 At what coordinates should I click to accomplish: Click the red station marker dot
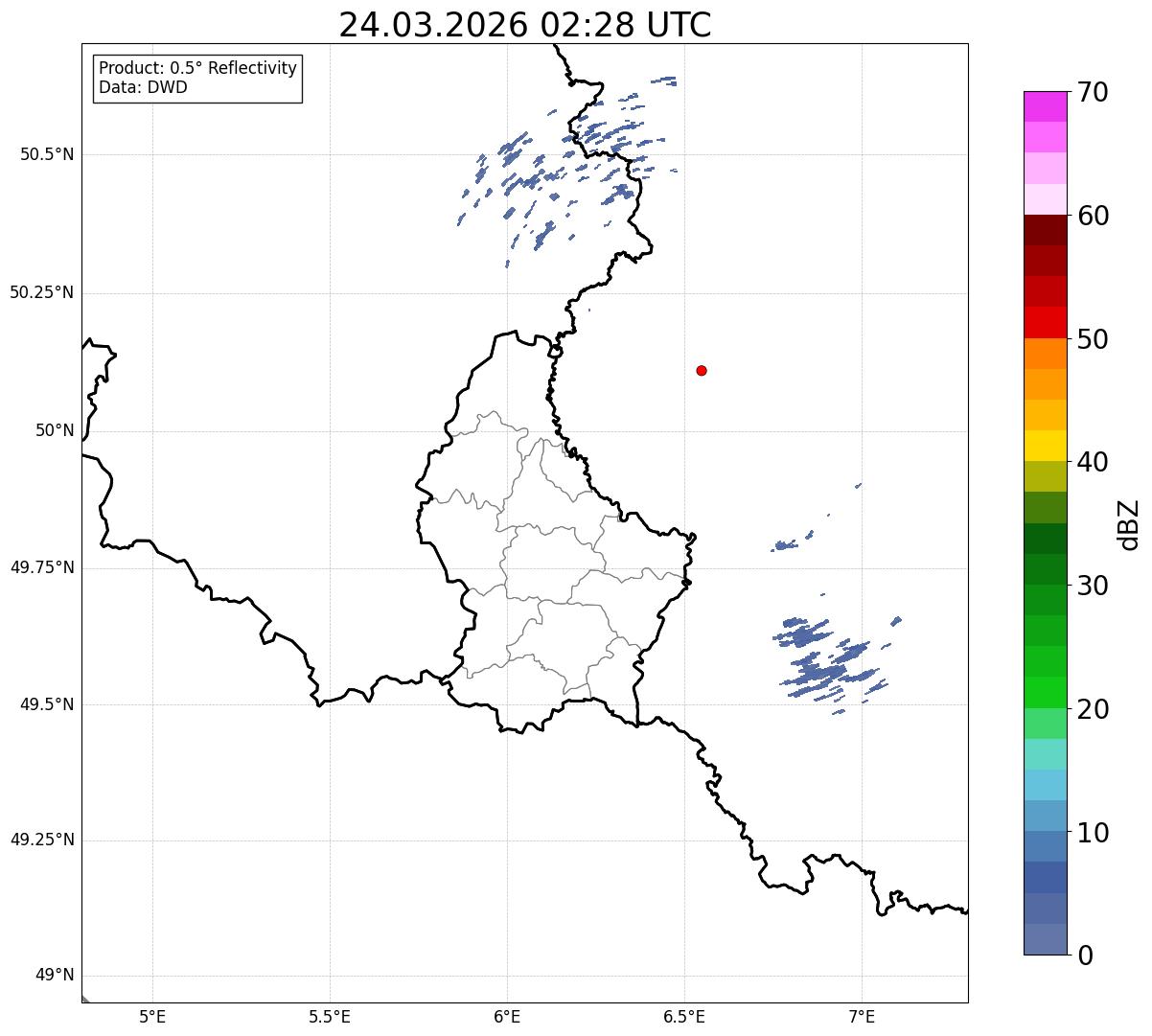tap(702, 370)
